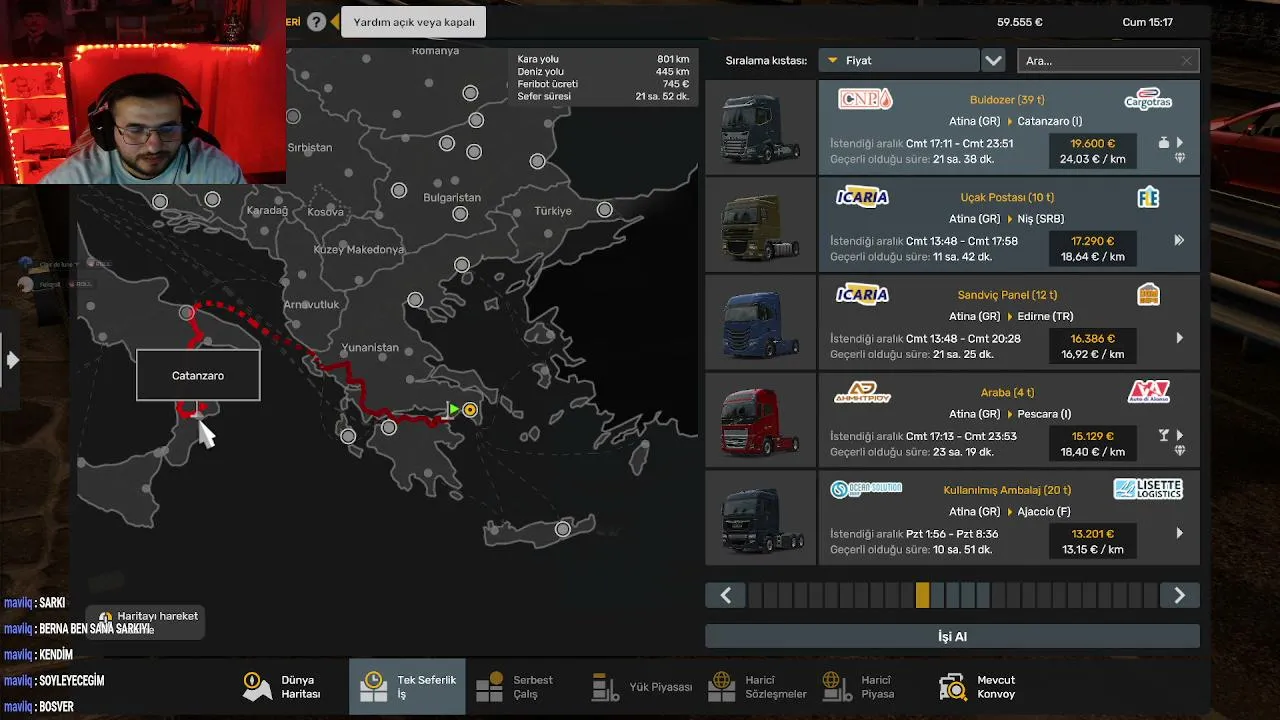Click the ICARIA logo in the Uçak Postası row
The image size is (1280, 720).
tap(862, 197)
